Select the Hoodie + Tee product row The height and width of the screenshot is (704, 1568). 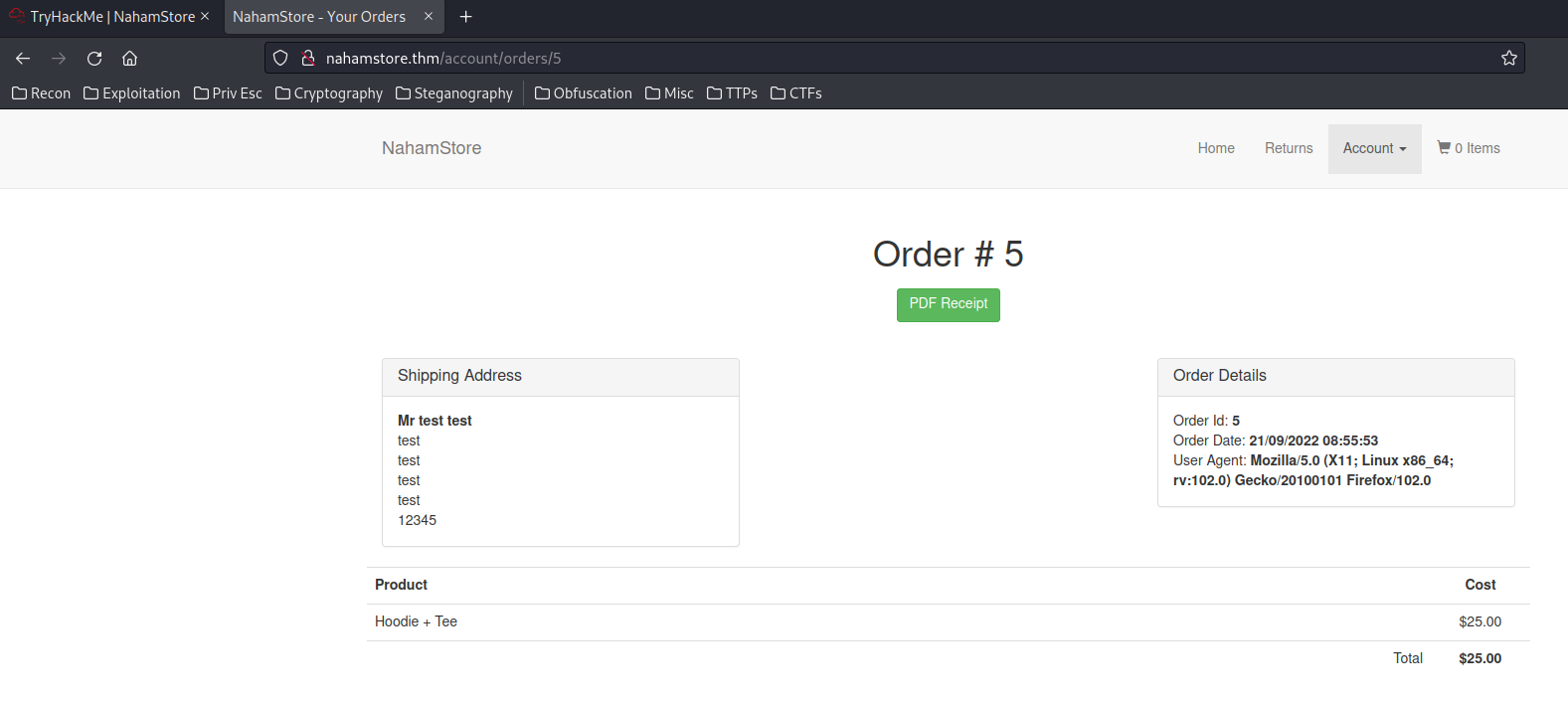[949, 622]
